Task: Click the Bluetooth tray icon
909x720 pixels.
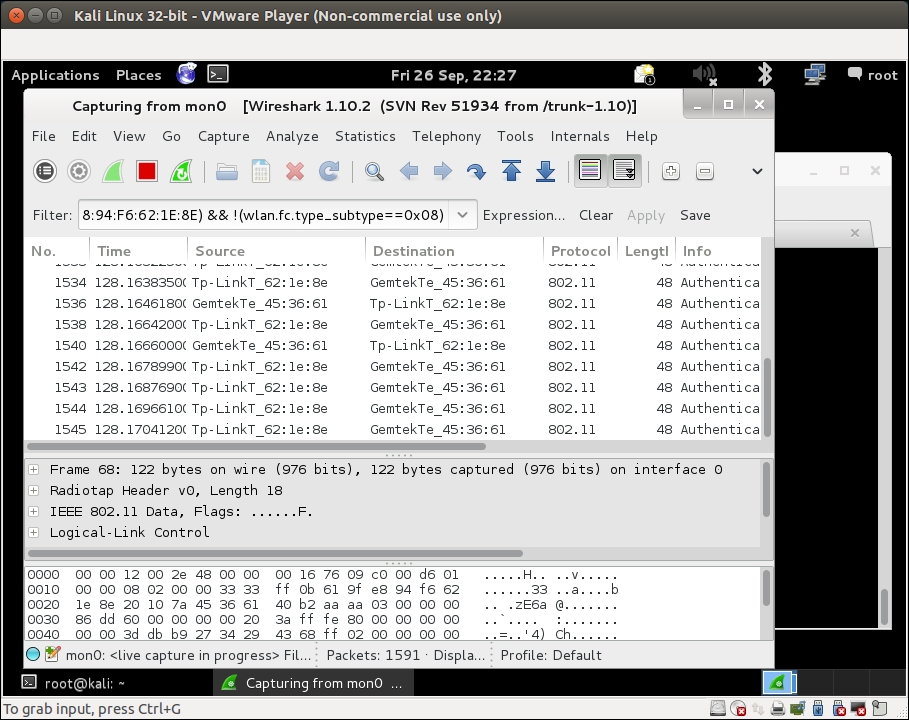Action: (765, 74)
